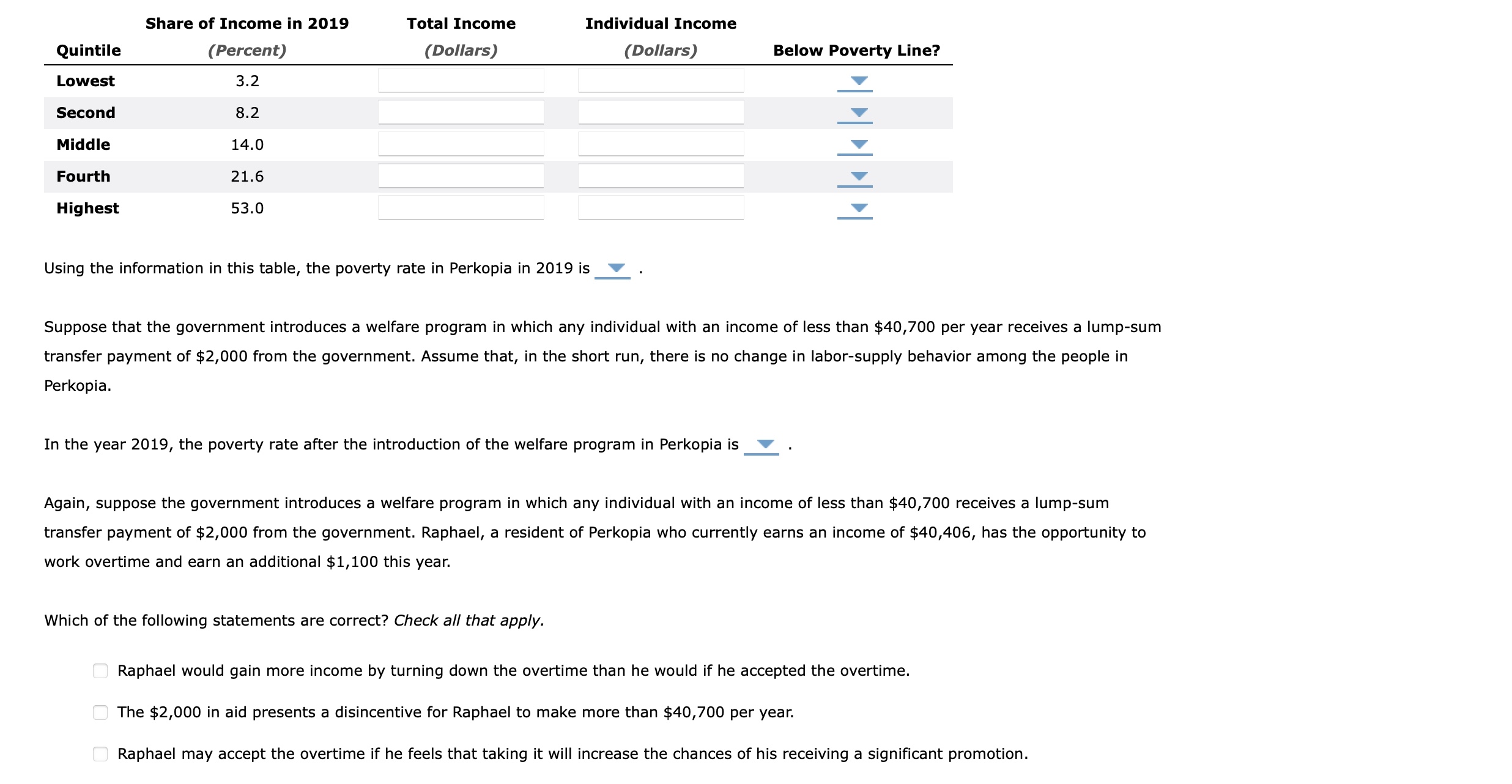Click 'Check all that apply.' instruction text
The height and width of the screenshot is (784, 1512).
(469, 621)
